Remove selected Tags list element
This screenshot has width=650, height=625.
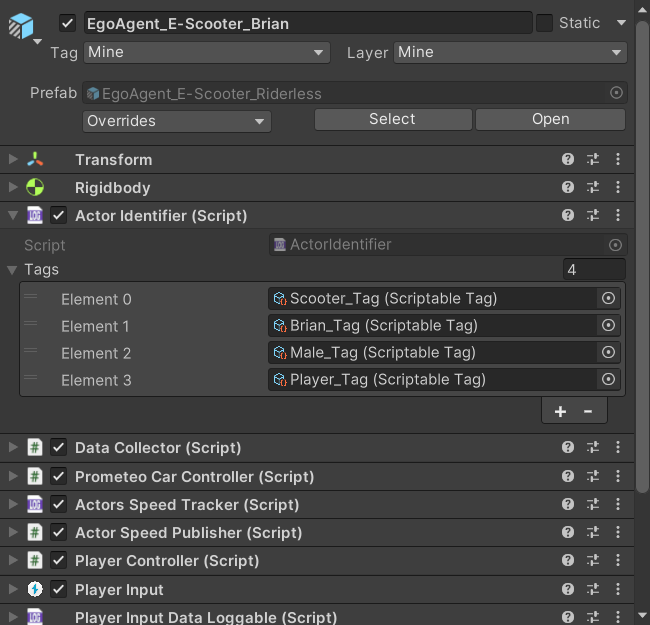(x=588, y=412)
